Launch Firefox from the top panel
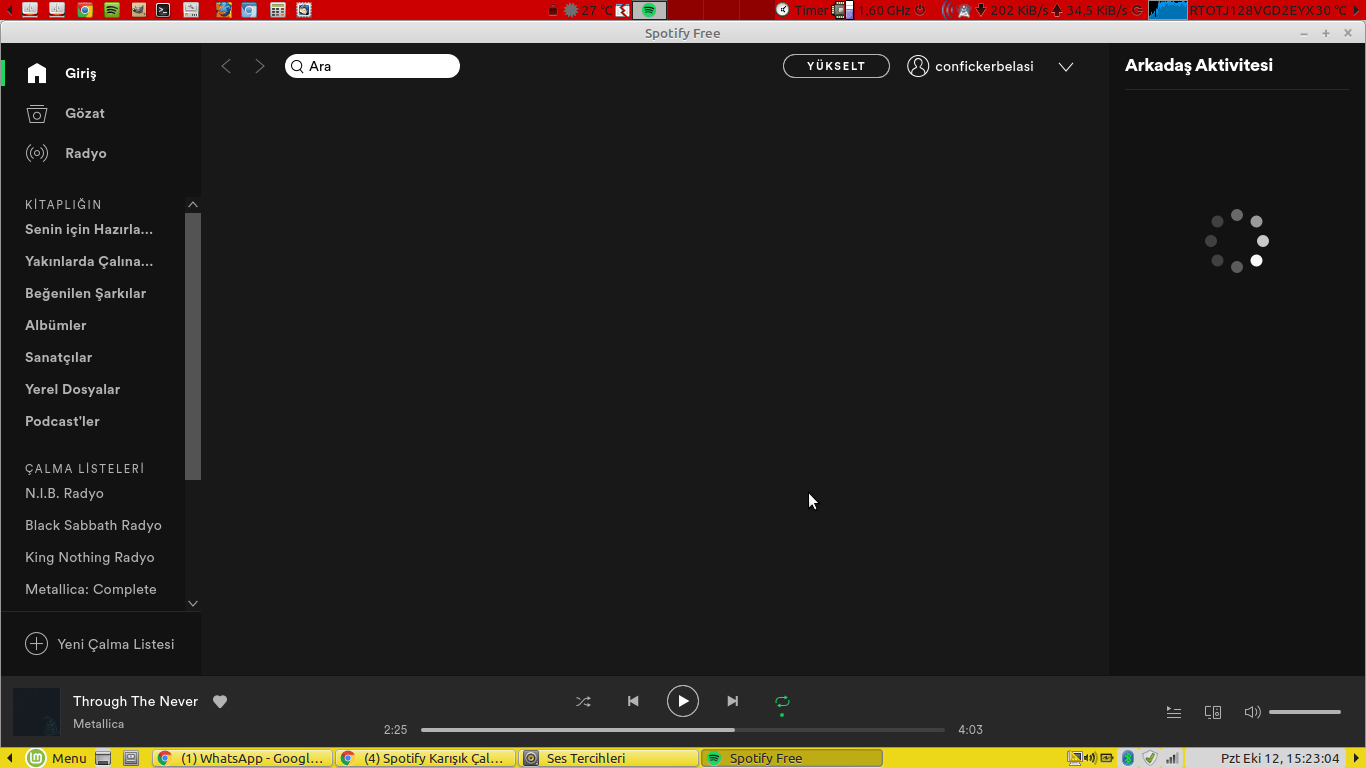Screen dimensions: 1366x768 point(223,10)
